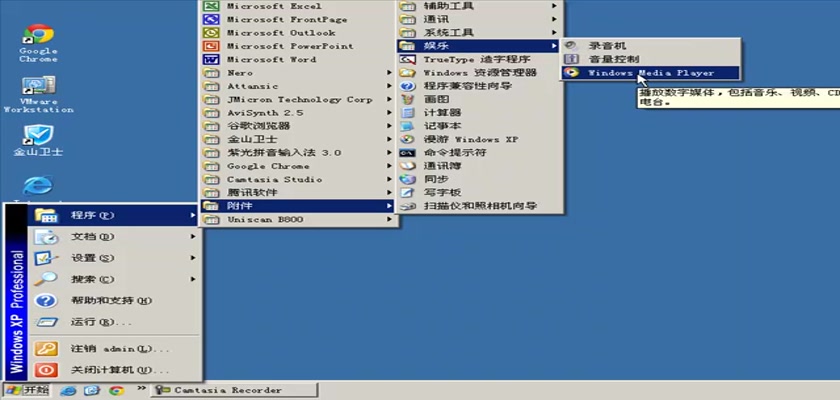This screenshot has width=840, height=400.
Task: Select 娱乐 entertainment folder entry
Action: pos(479,46)
